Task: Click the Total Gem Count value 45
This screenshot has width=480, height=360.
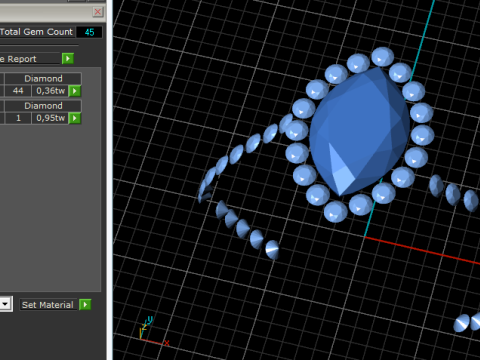Action: [x=89, y=32]
